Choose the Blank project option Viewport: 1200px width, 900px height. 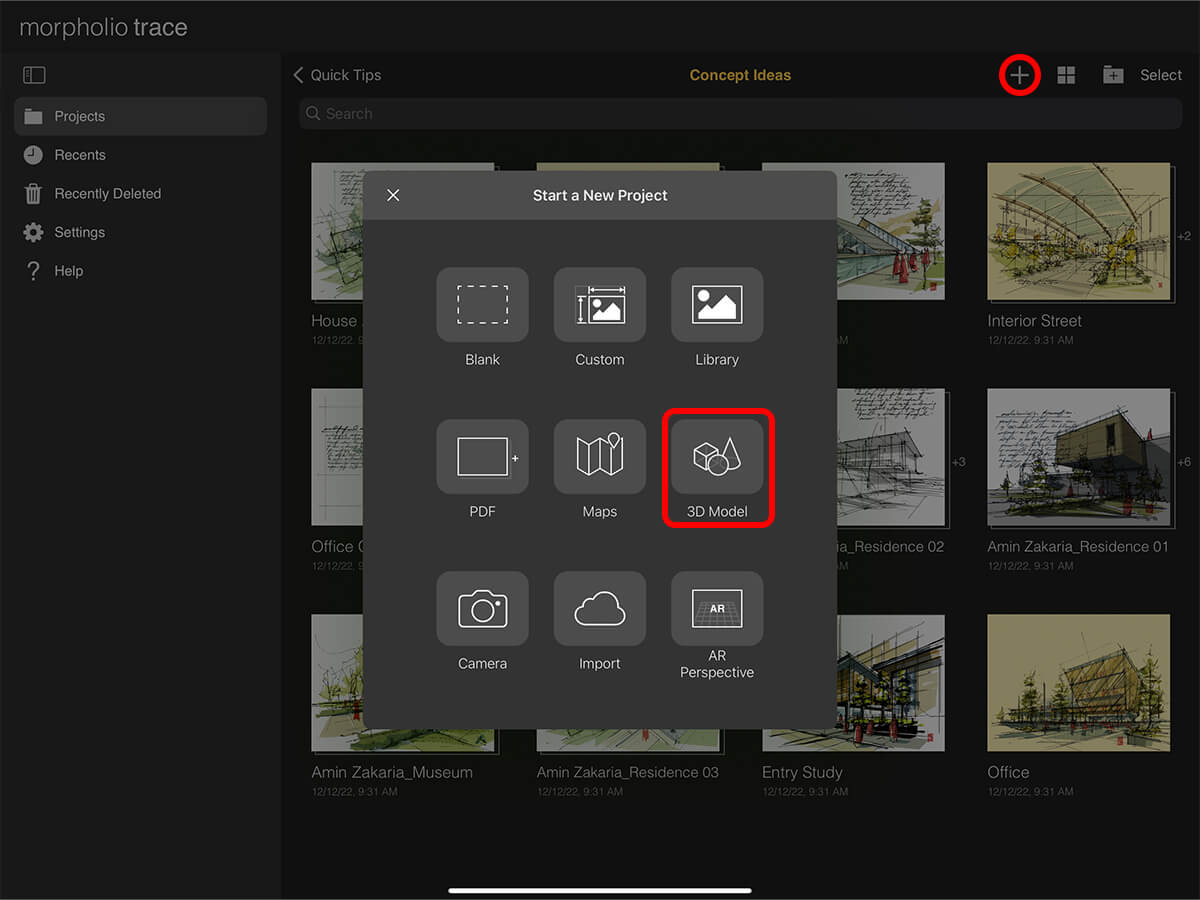pyautogui.click(x=482, y=305)
